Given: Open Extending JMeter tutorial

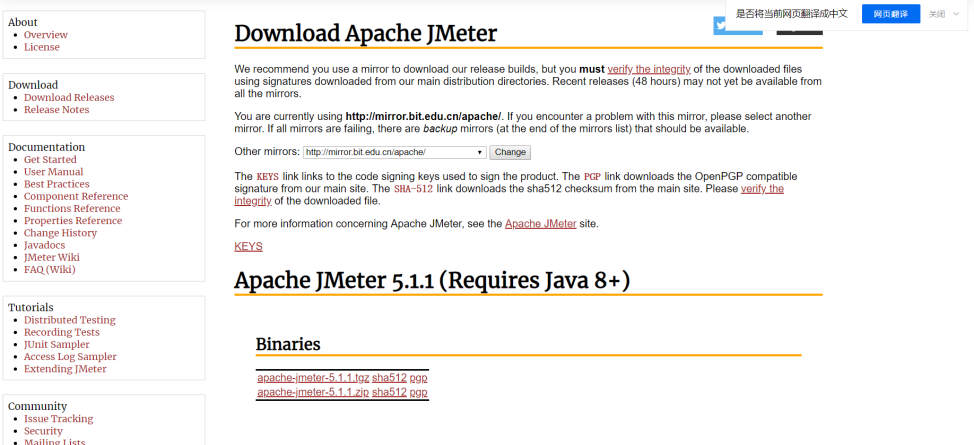Looking at the screenshot, I should click(65, 369).
